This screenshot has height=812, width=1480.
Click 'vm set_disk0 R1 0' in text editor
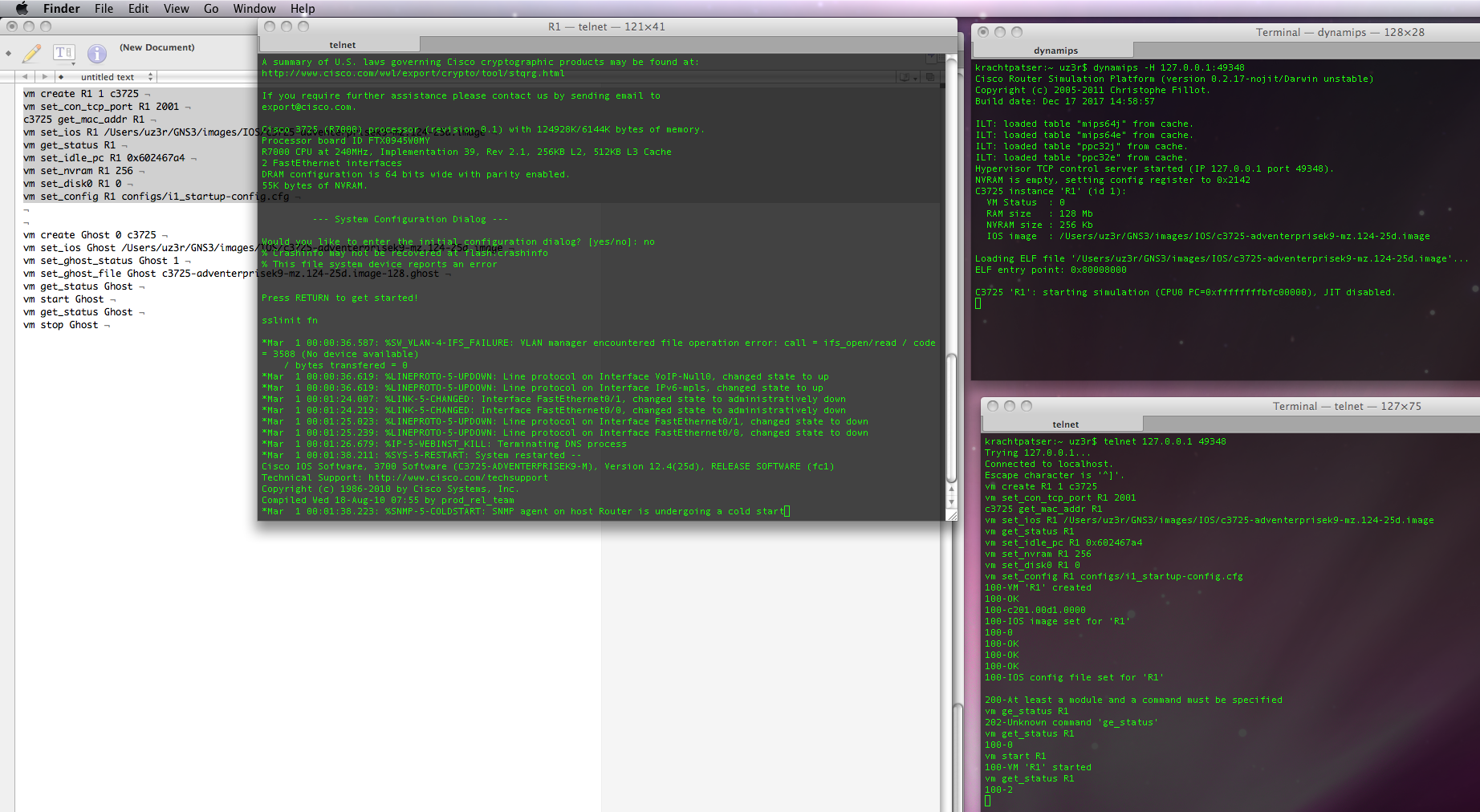pyautogui.click(x=72, y=184)
